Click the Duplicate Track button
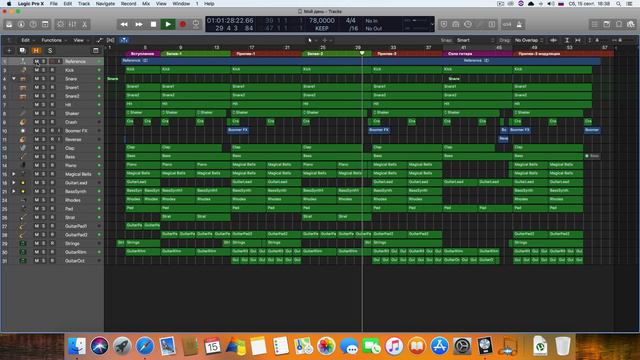Viewport: 640px width, 360px height. click(x=22, y=51)
